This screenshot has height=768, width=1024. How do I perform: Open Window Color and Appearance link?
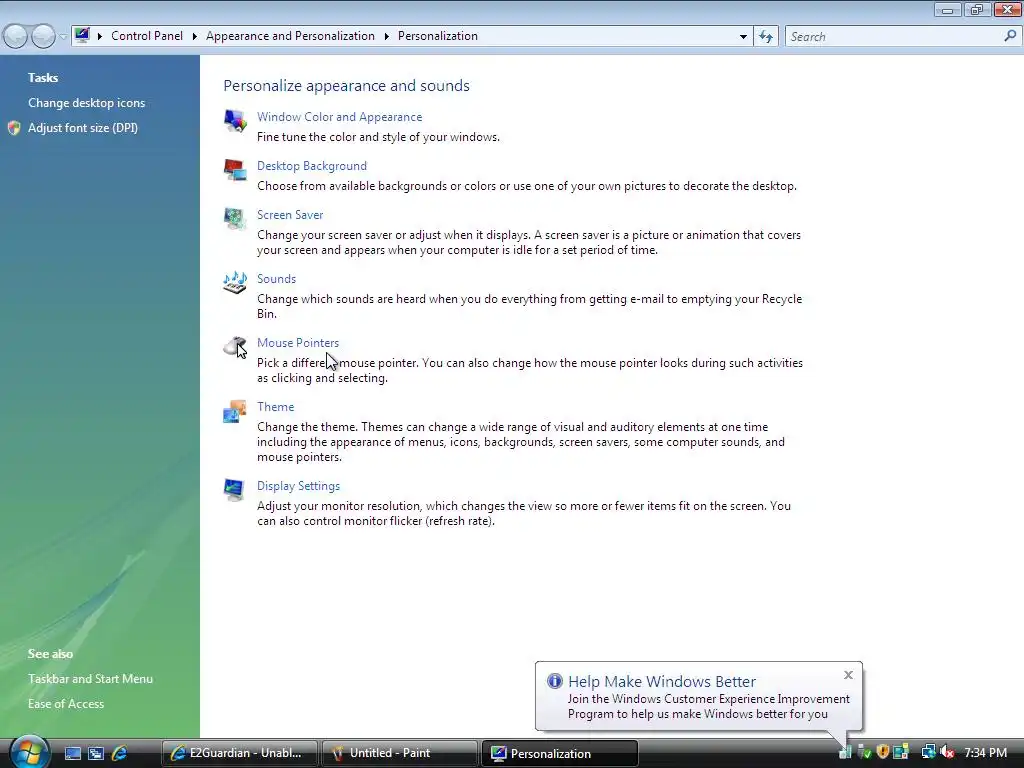coord(340,117)
